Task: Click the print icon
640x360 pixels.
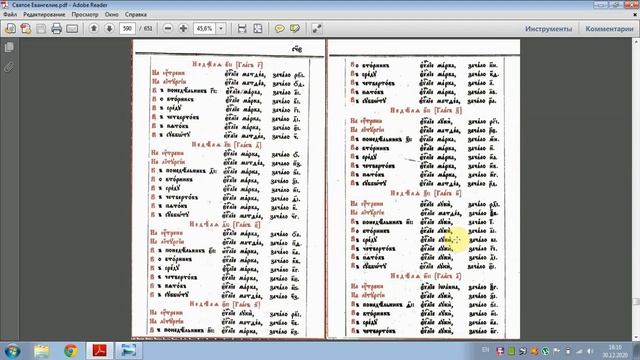Action: 56,29
